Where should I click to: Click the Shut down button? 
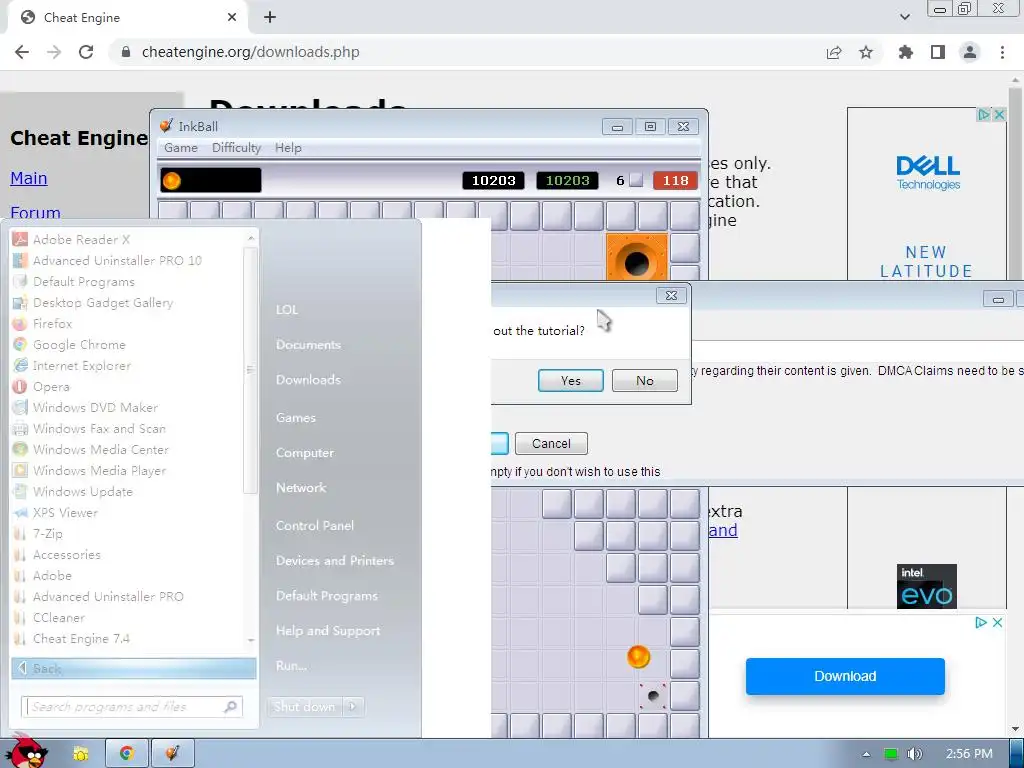pyautogui.click(x=304, y=706)
